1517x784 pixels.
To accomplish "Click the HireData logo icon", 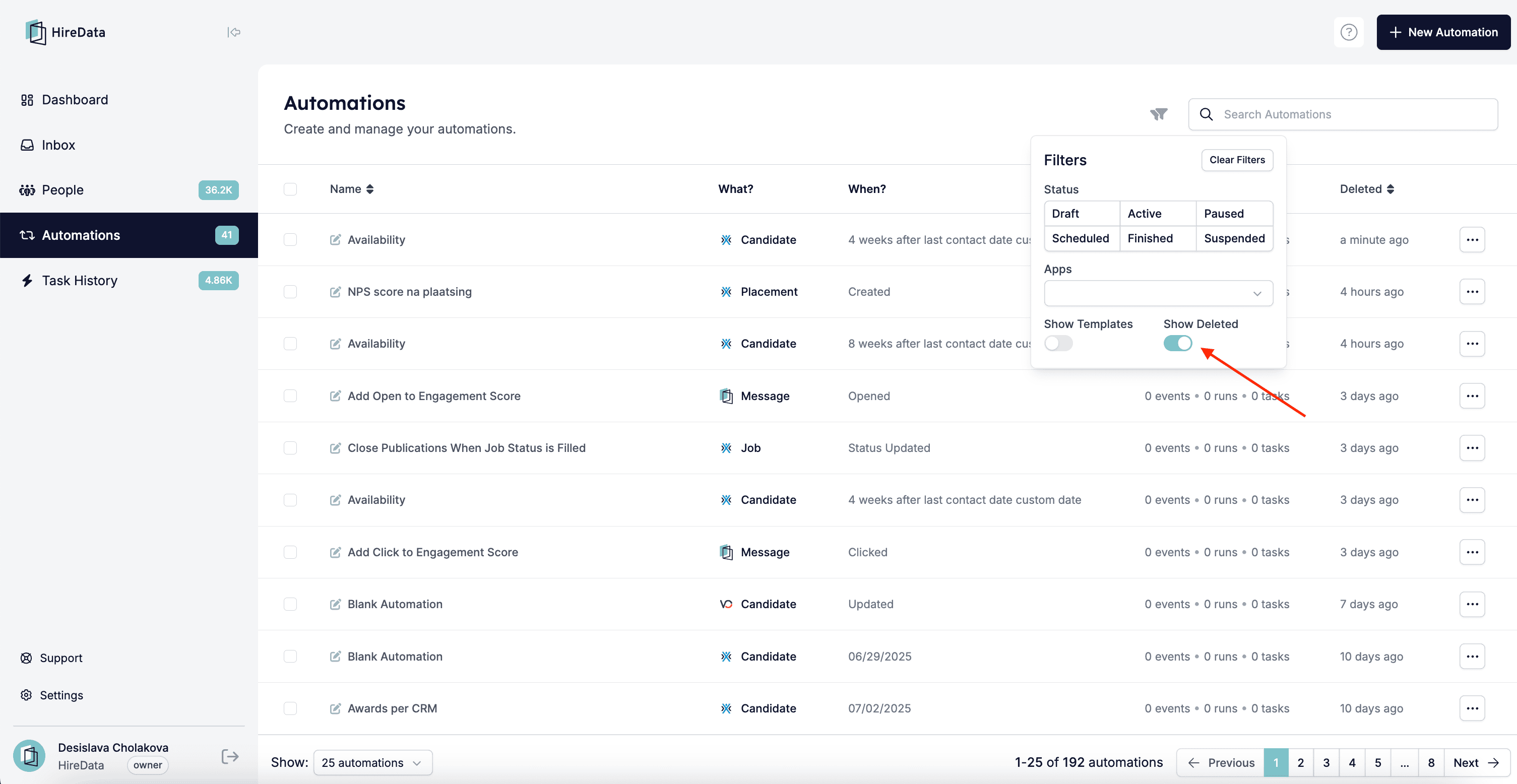I will (x=36, y=32).
